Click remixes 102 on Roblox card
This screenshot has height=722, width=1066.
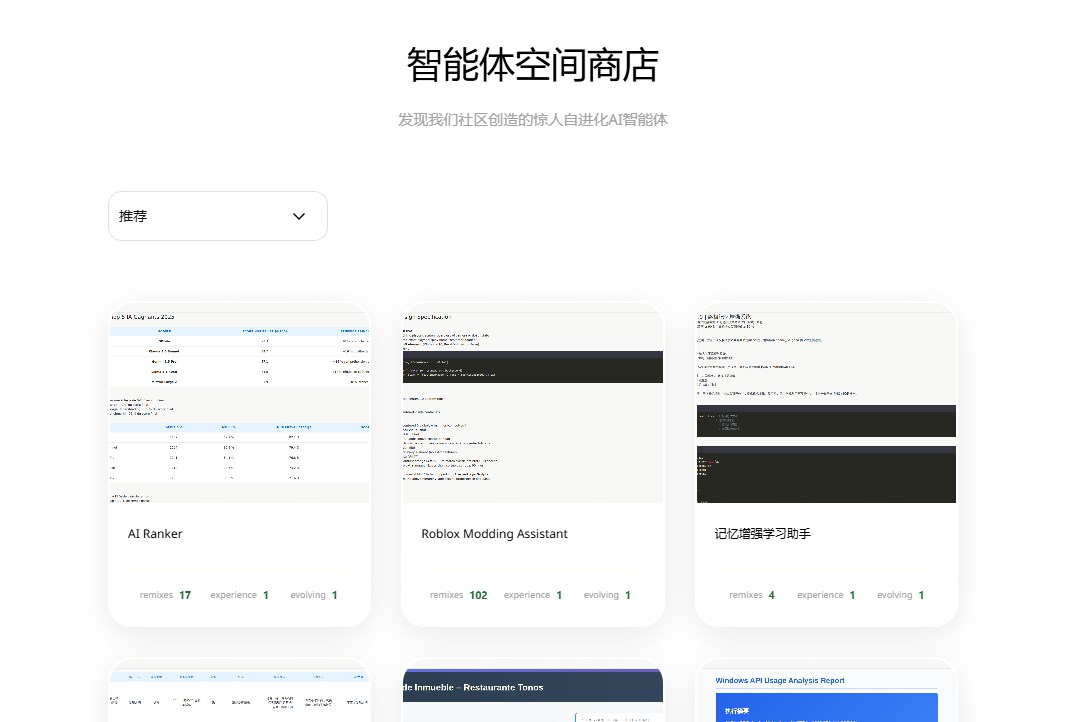[x=458, y=595]
